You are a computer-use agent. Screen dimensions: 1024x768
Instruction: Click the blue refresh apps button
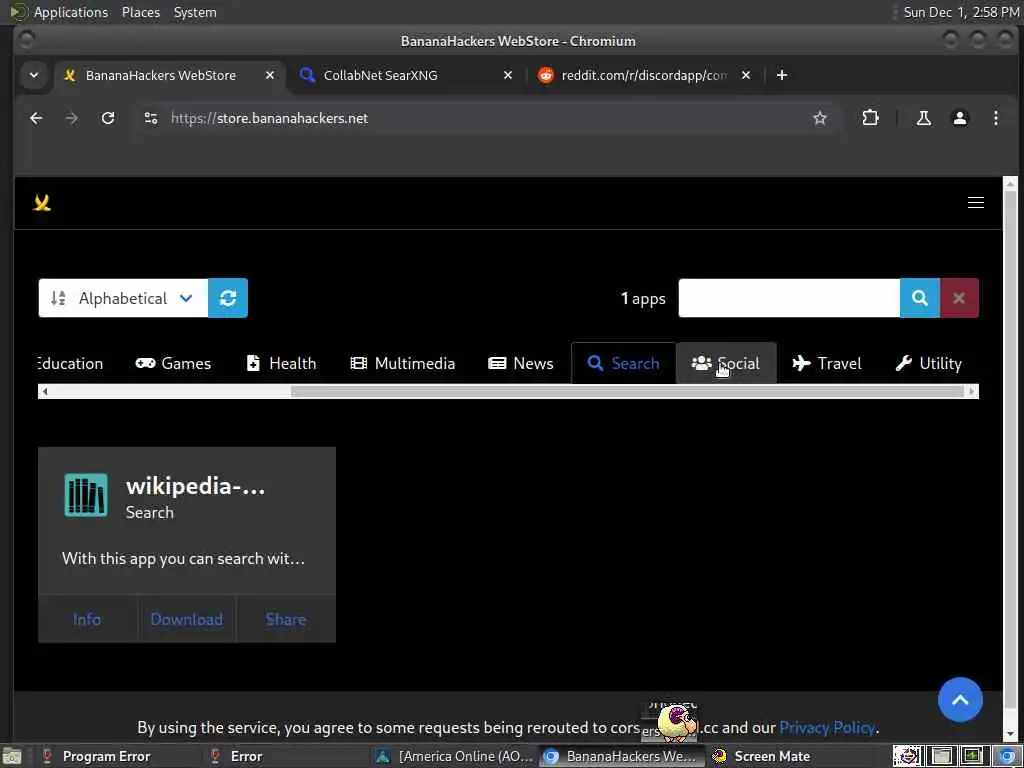pos(228,298)
